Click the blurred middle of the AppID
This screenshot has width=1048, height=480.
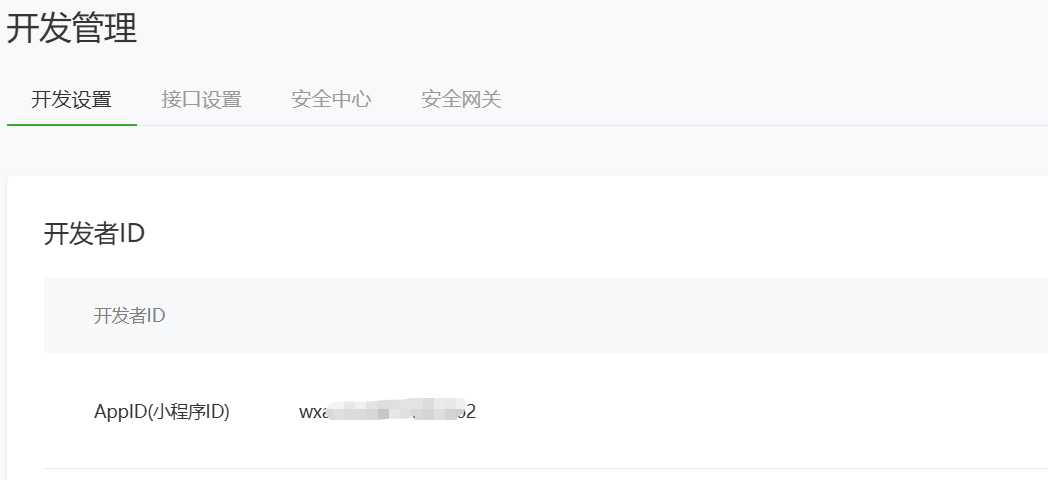click(394, 409)
